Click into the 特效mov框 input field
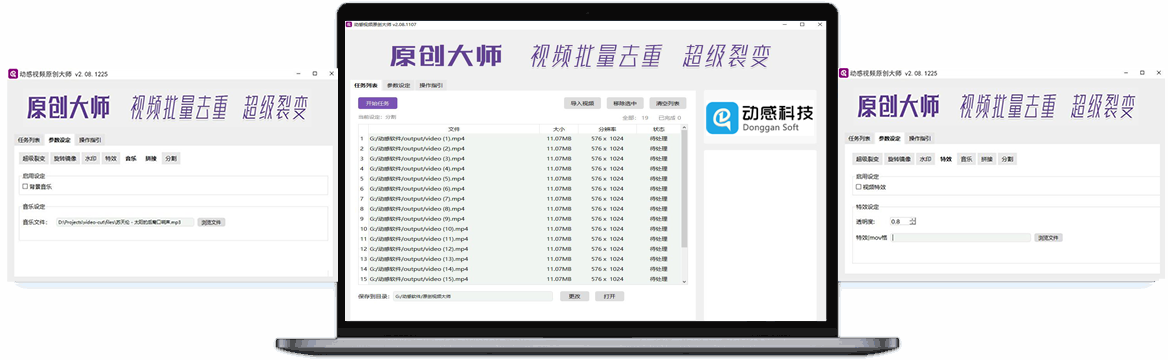 pyautogui.click(x=962, y=238)
